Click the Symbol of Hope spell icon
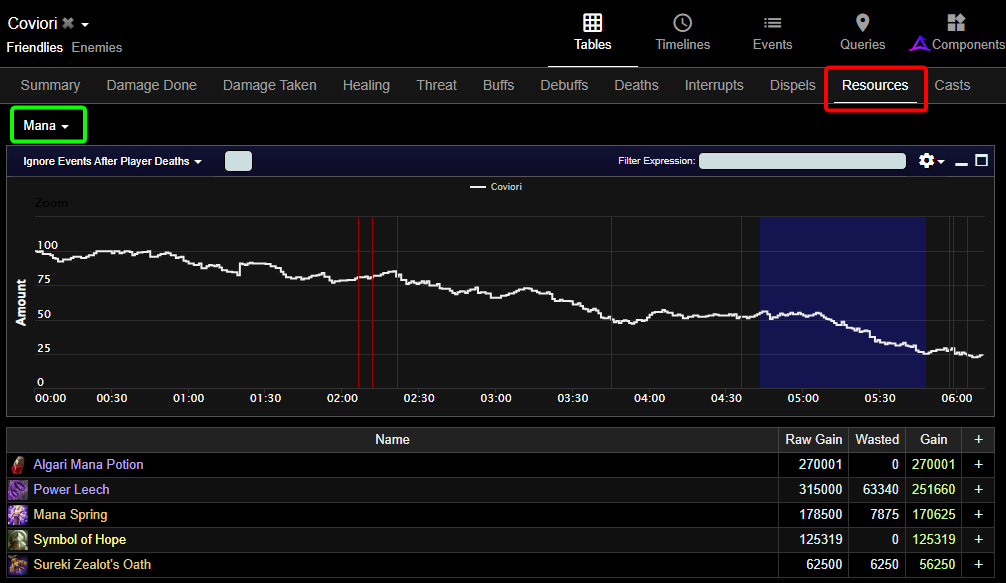 [18, 539]
